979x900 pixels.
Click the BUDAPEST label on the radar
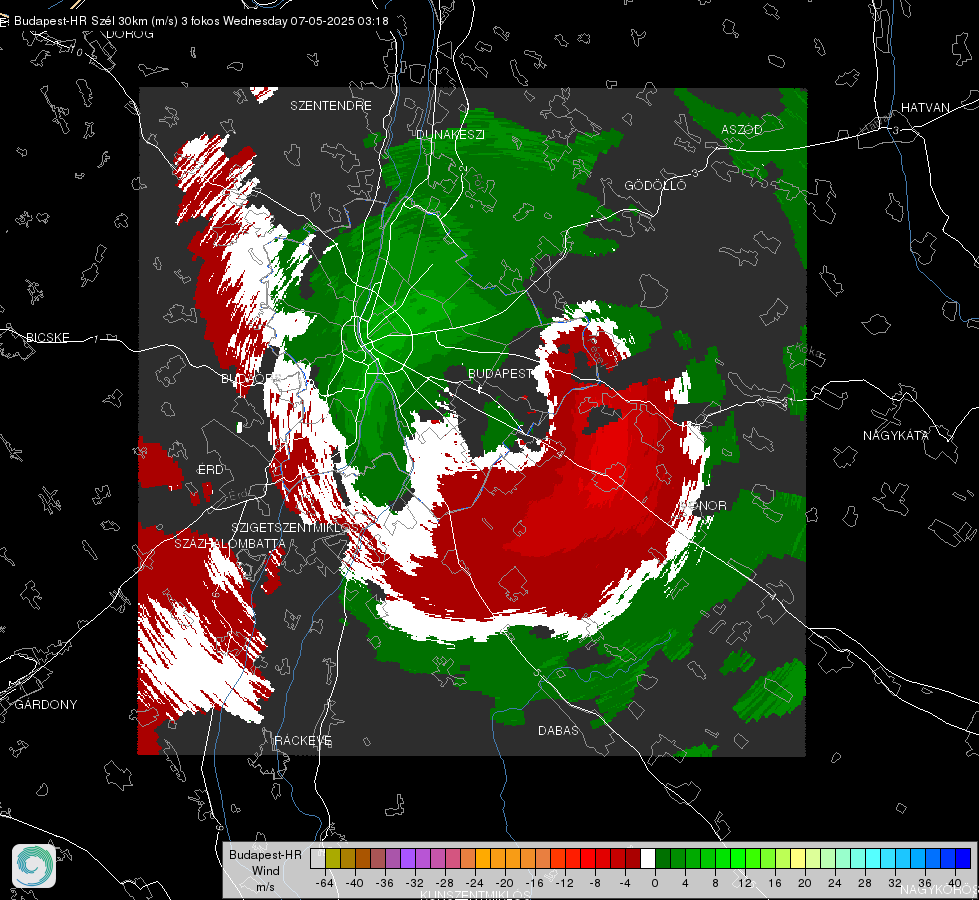click(500, 373)
